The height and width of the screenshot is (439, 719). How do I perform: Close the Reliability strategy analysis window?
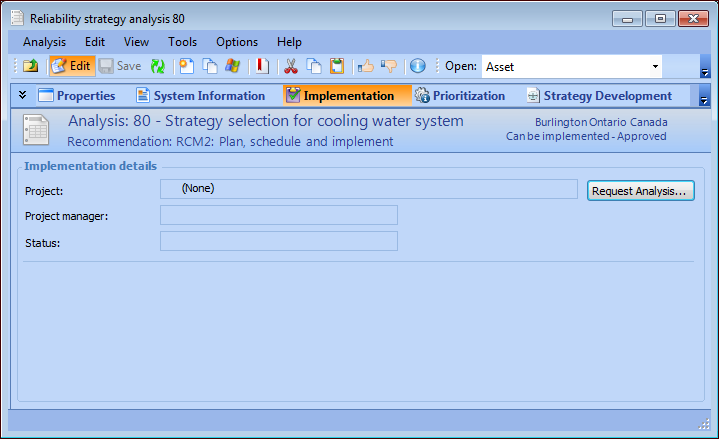tap(693, 19)
